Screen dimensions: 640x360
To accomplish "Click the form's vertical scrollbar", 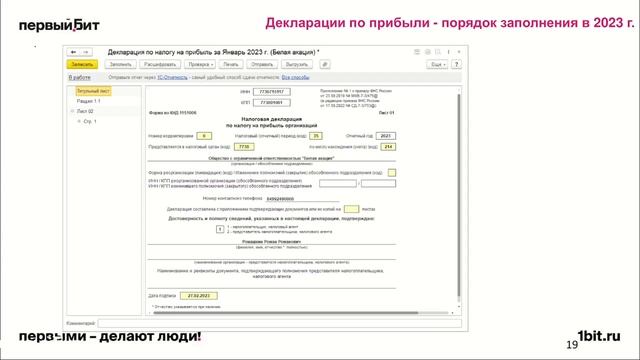I will (x=459, y=196).
